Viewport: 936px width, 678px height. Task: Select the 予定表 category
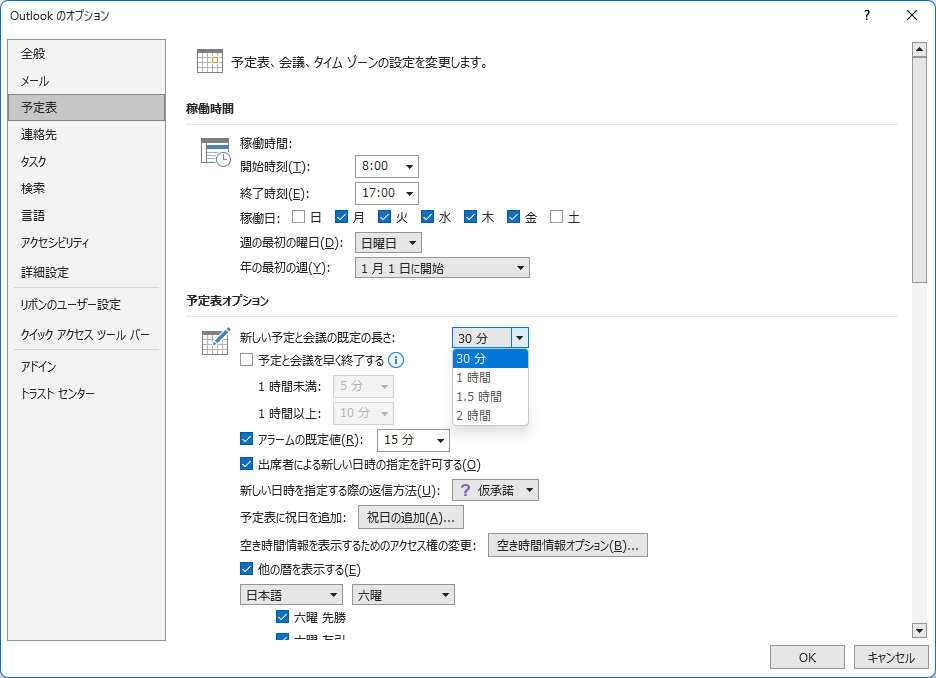coord(87,107)
